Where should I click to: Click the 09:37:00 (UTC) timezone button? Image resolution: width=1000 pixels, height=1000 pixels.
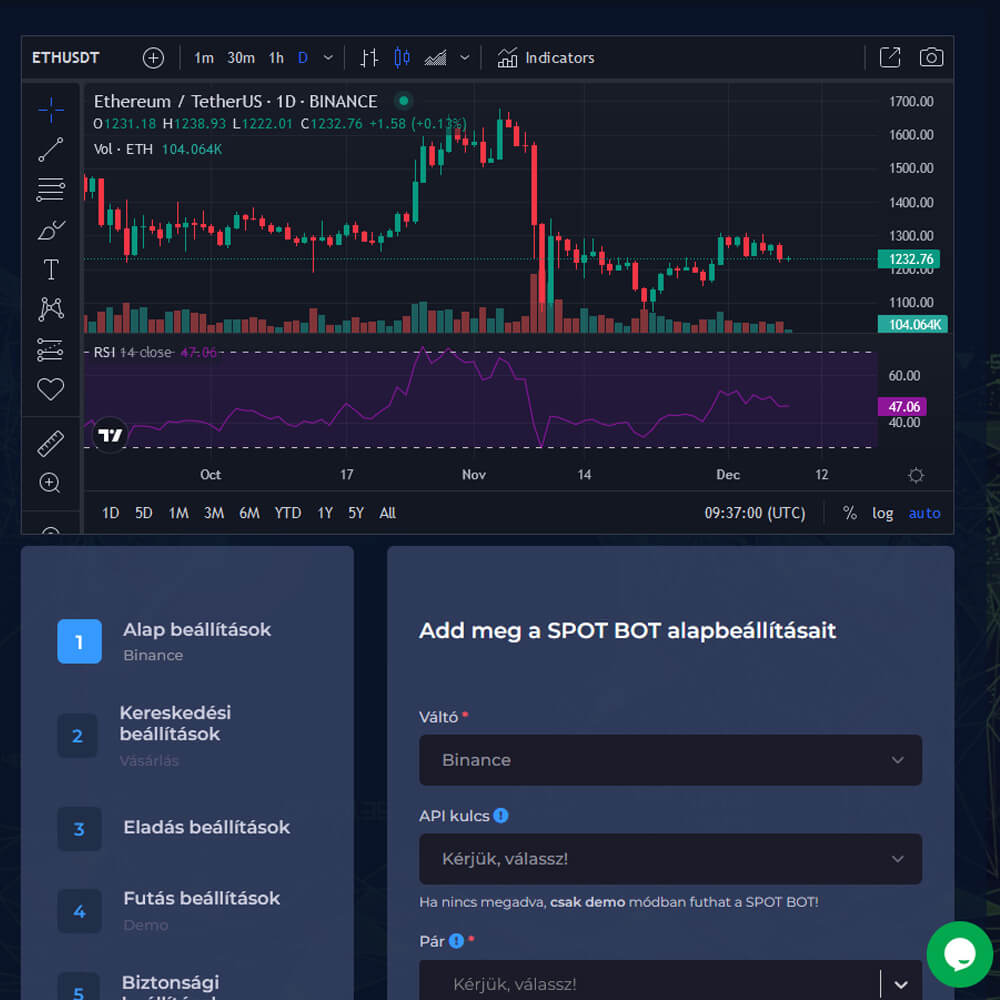click(754, 513)
